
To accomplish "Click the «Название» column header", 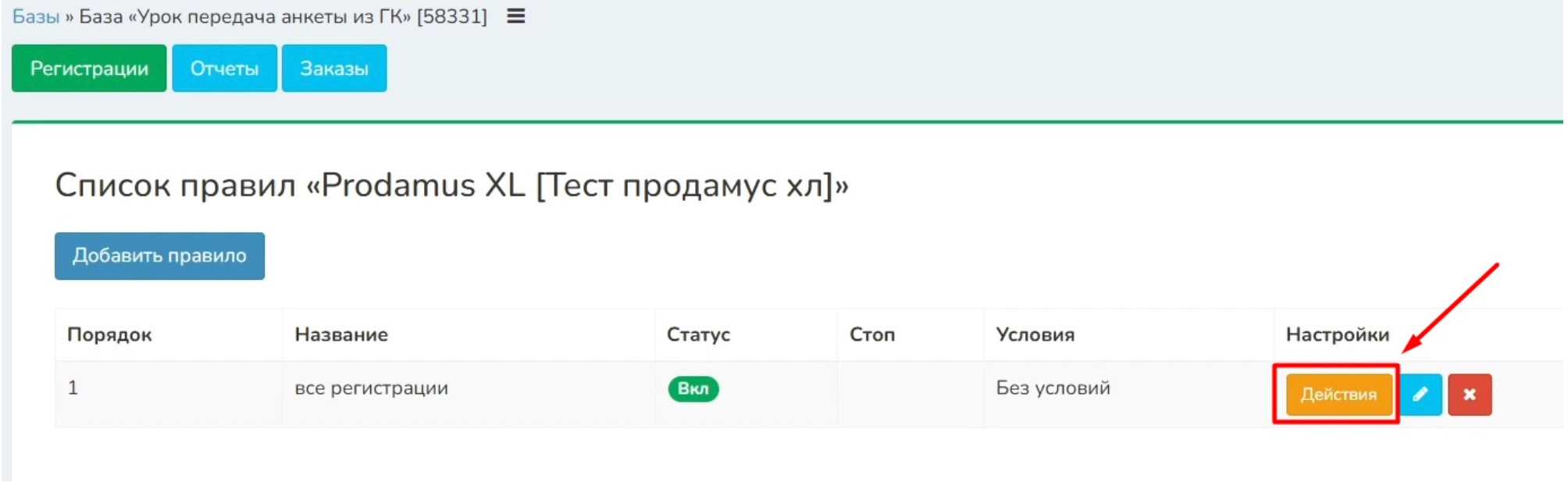I will [341, 335].
